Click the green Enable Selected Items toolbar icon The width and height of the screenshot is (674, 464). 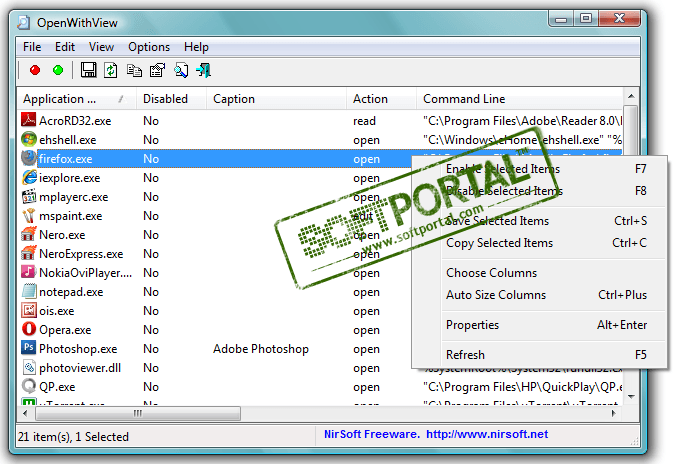coord(58,70)
